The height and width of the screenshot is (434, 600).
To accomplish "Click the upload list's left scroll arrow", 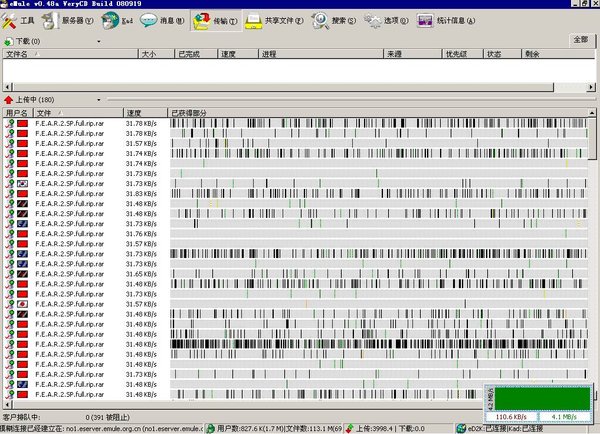I will point(8,404).
